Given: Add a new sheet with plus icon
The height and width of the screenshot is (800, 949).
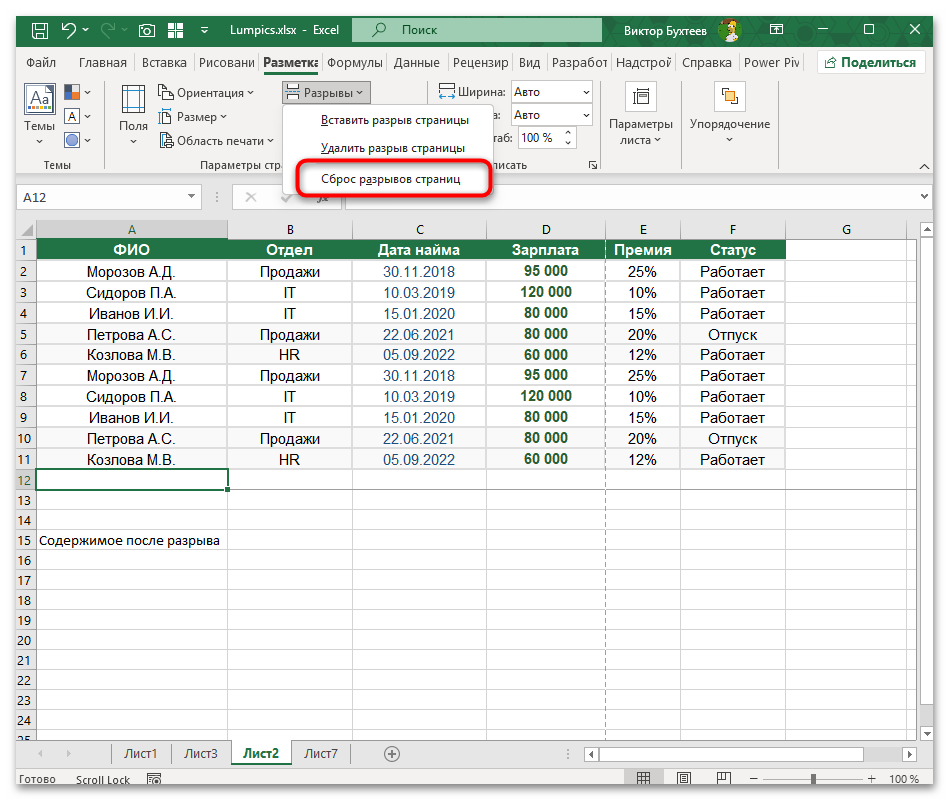Looking at the screenshot, I should pos(392,754).
